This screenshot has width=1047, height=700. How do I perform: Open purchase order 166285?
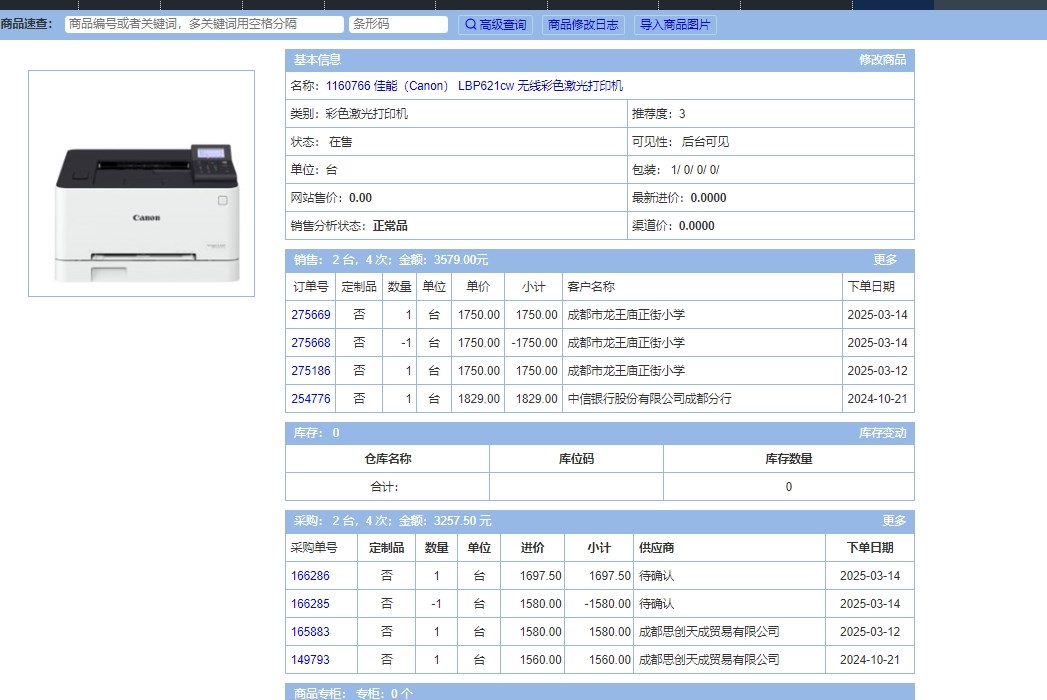(310, 604)
